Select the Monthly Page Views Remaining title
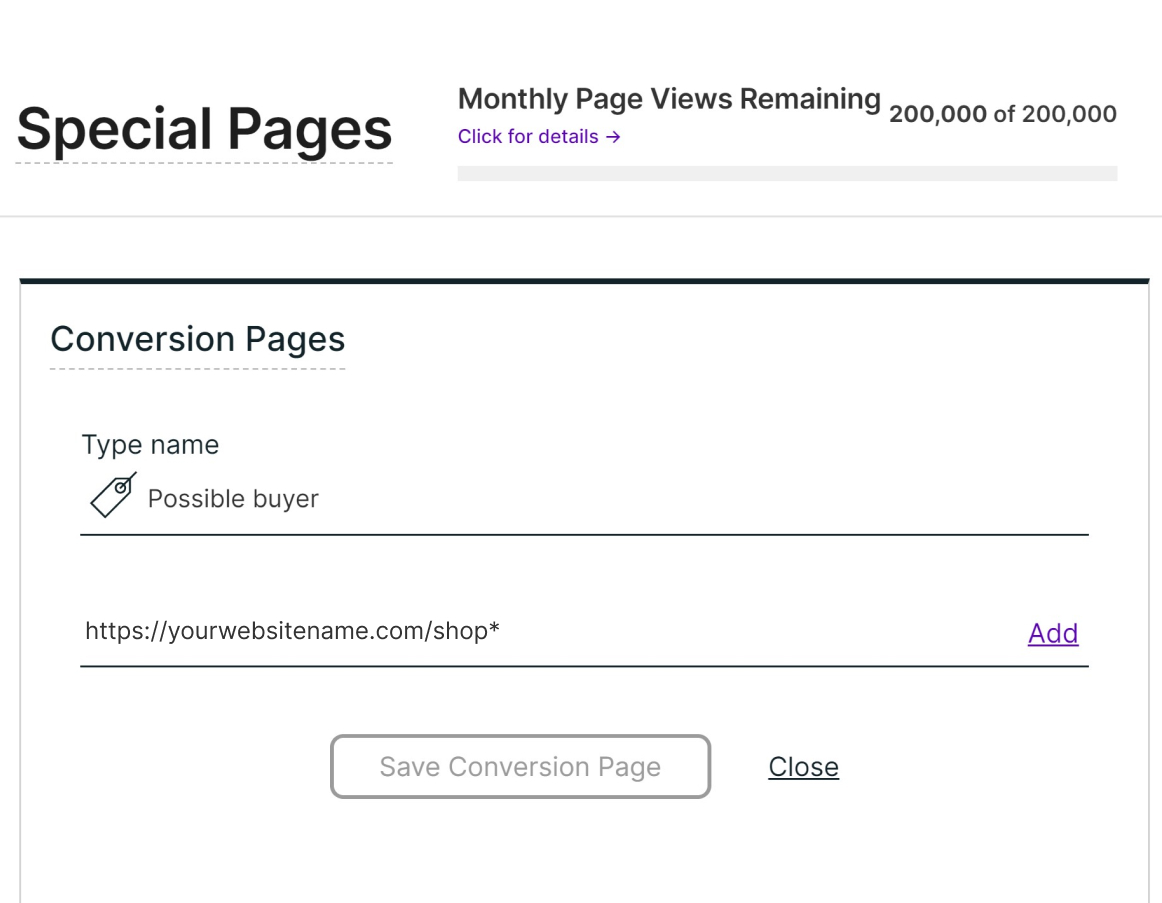Image resolution: width=1162 pixels, height=903 pixels. tap(668, 99)
